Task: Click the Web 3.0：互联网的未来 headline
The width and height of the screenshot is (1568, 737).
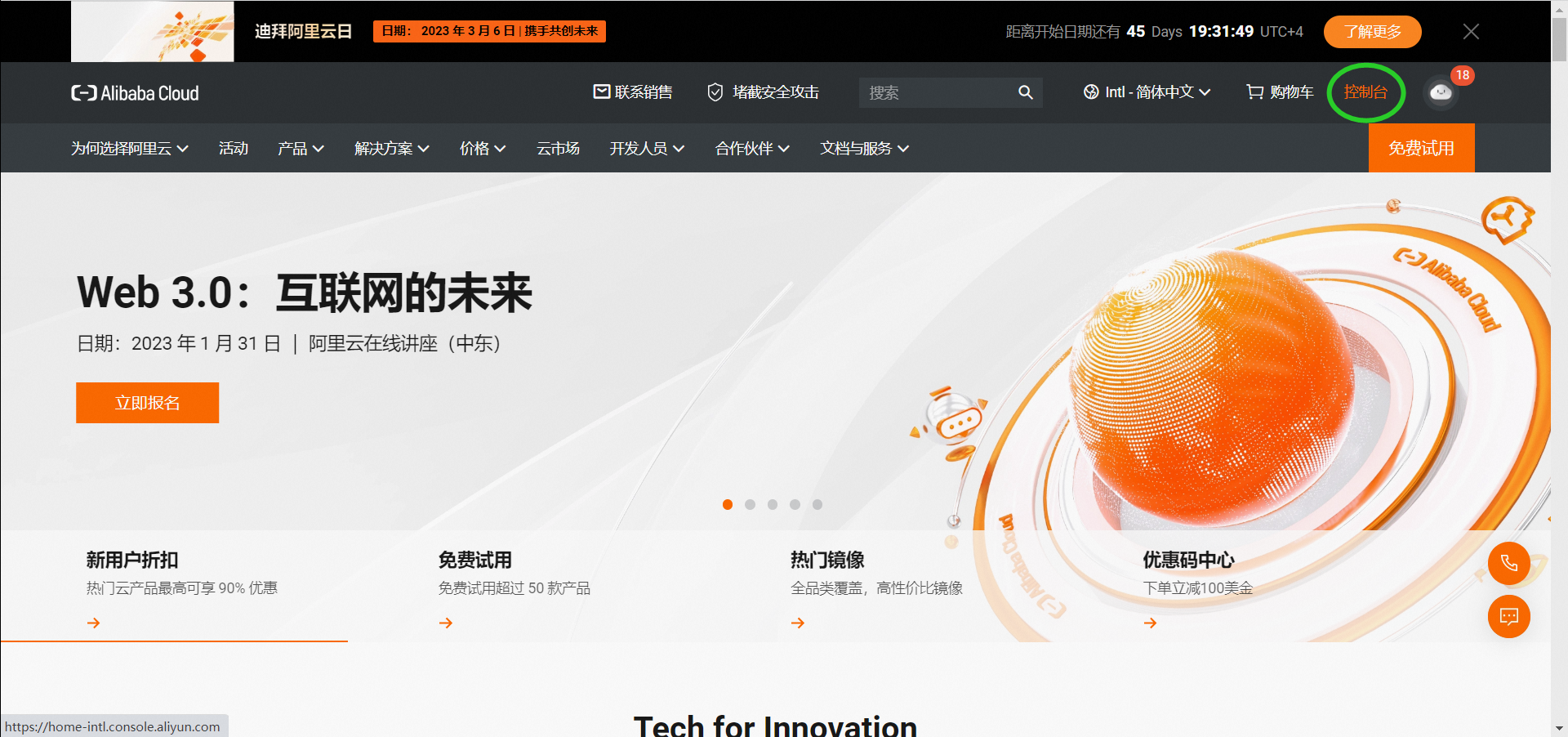Action: 305,293
